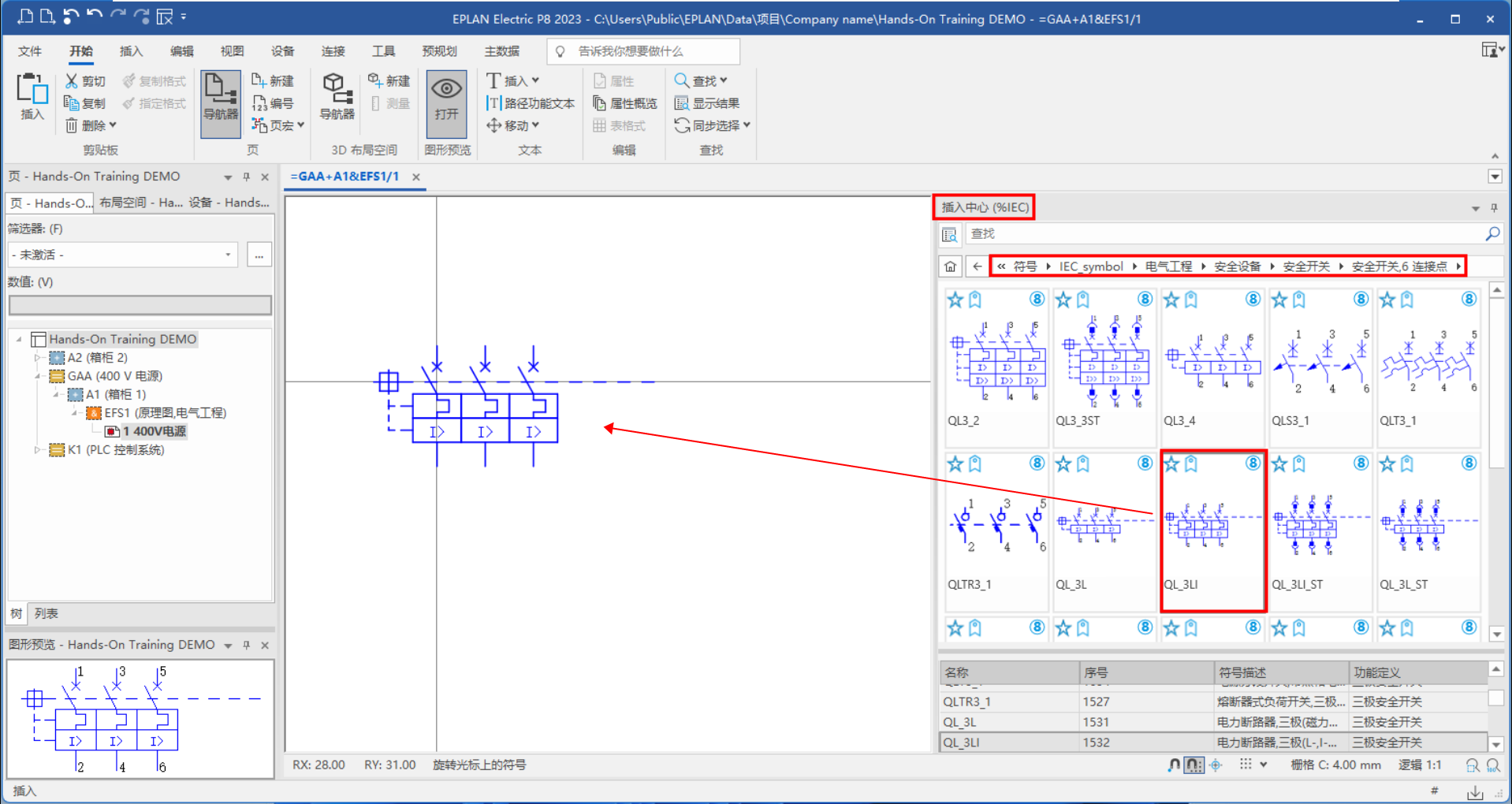
Task: Switch to the 视图 ribbon tab
Action: pyautogui.click(x=232, y=51)
